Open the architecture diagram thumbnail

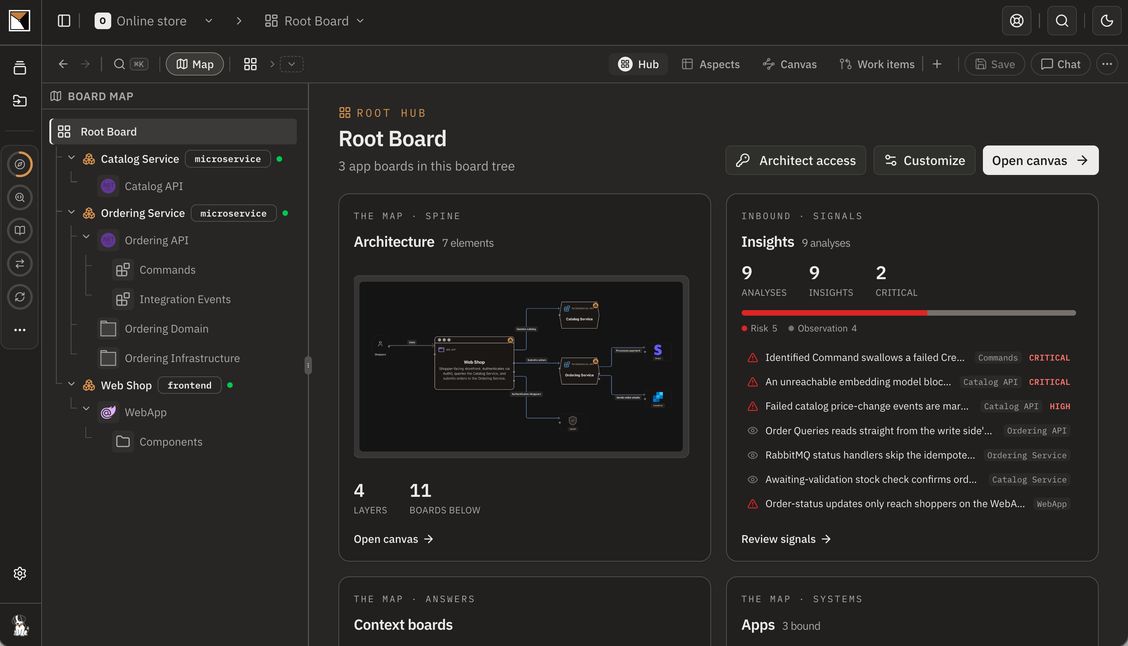click(522, 367)
